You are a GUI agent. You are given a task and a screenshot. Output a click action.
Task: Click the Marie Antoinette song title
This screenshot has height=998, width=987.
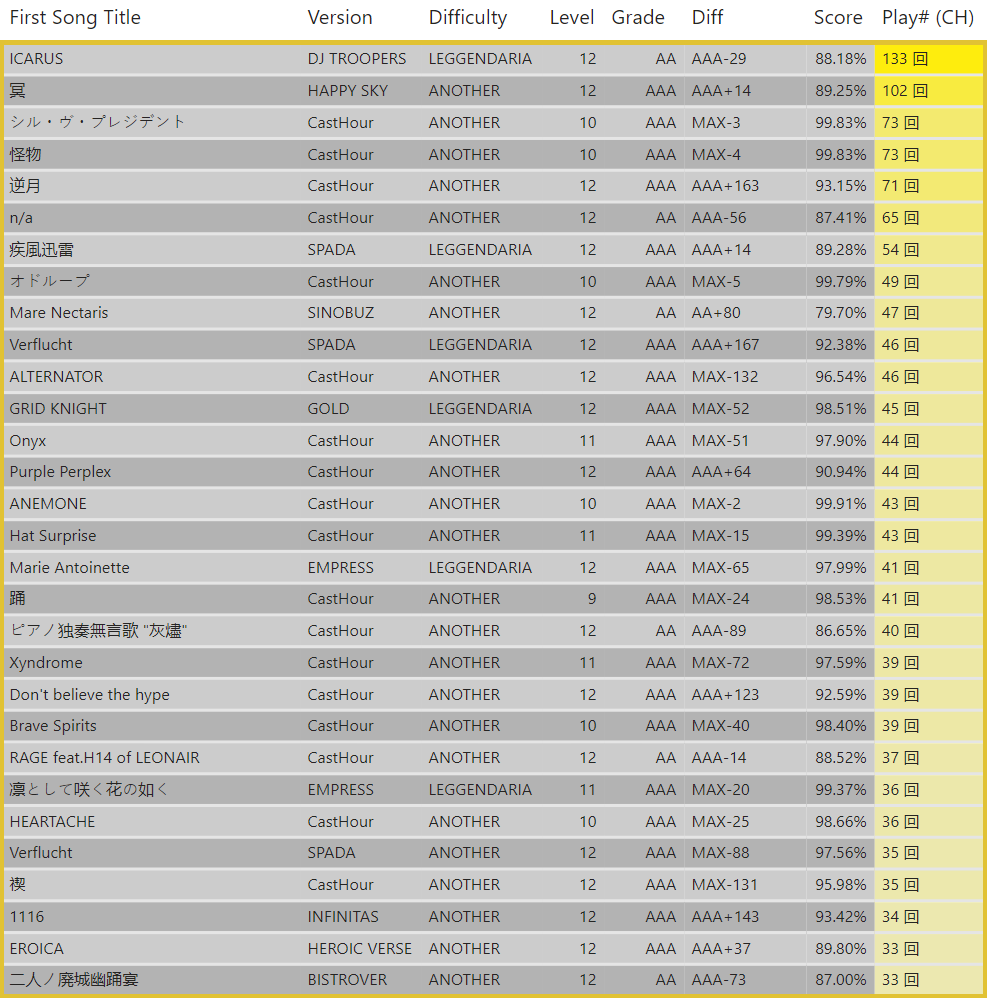pos(70,568)
